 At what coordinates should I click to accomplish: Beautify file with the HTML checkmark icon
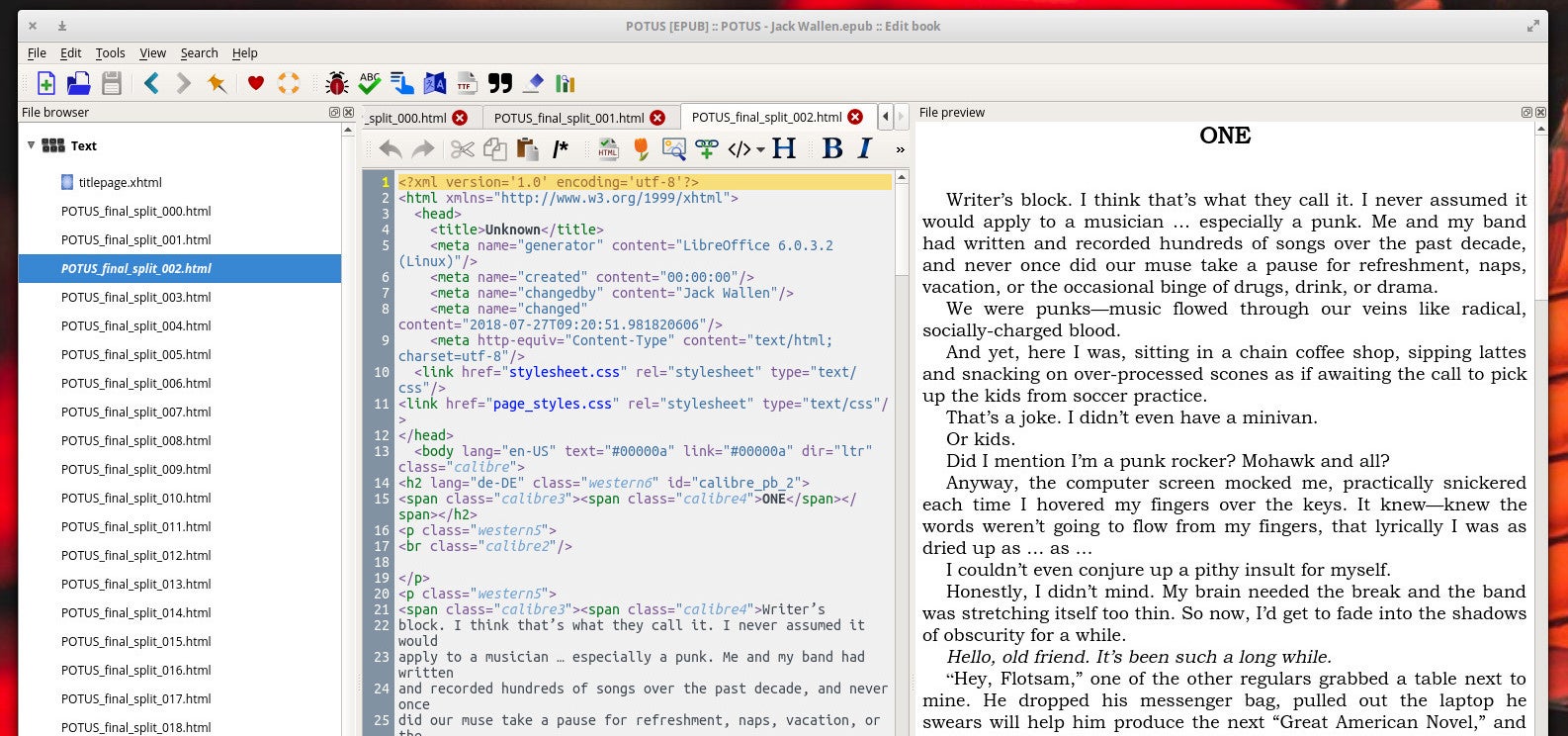[x=608, y=148]
